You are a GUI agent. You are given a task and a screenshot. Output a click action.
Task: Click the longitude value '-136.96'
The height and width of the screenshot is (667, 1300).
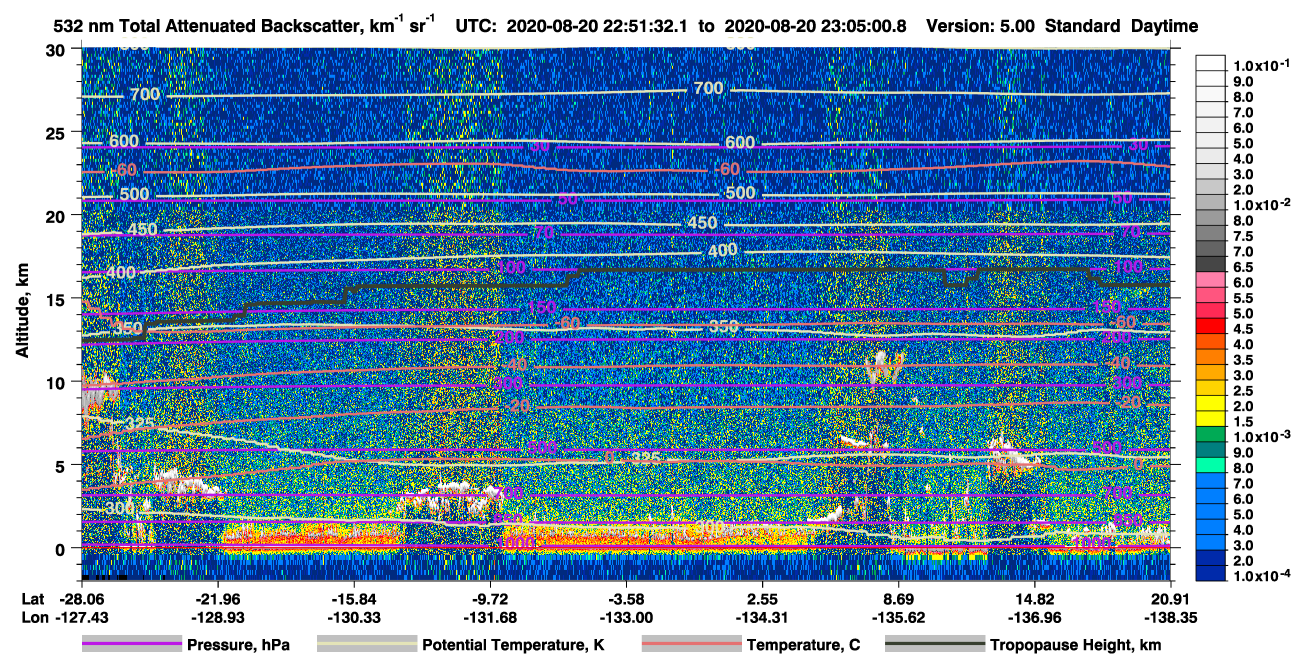coord(1034,617)
